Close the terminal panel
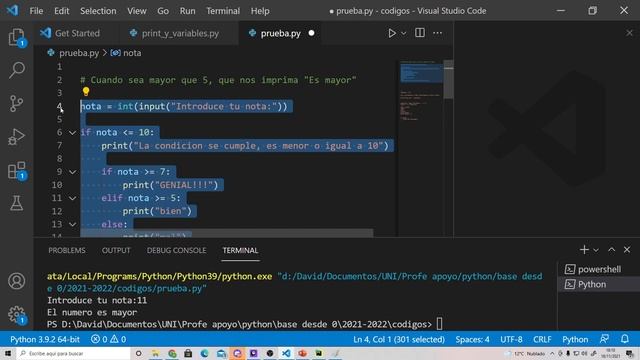The width and height of the screenshot is (640, 360). pyautogui.click(x=627, y=250)
